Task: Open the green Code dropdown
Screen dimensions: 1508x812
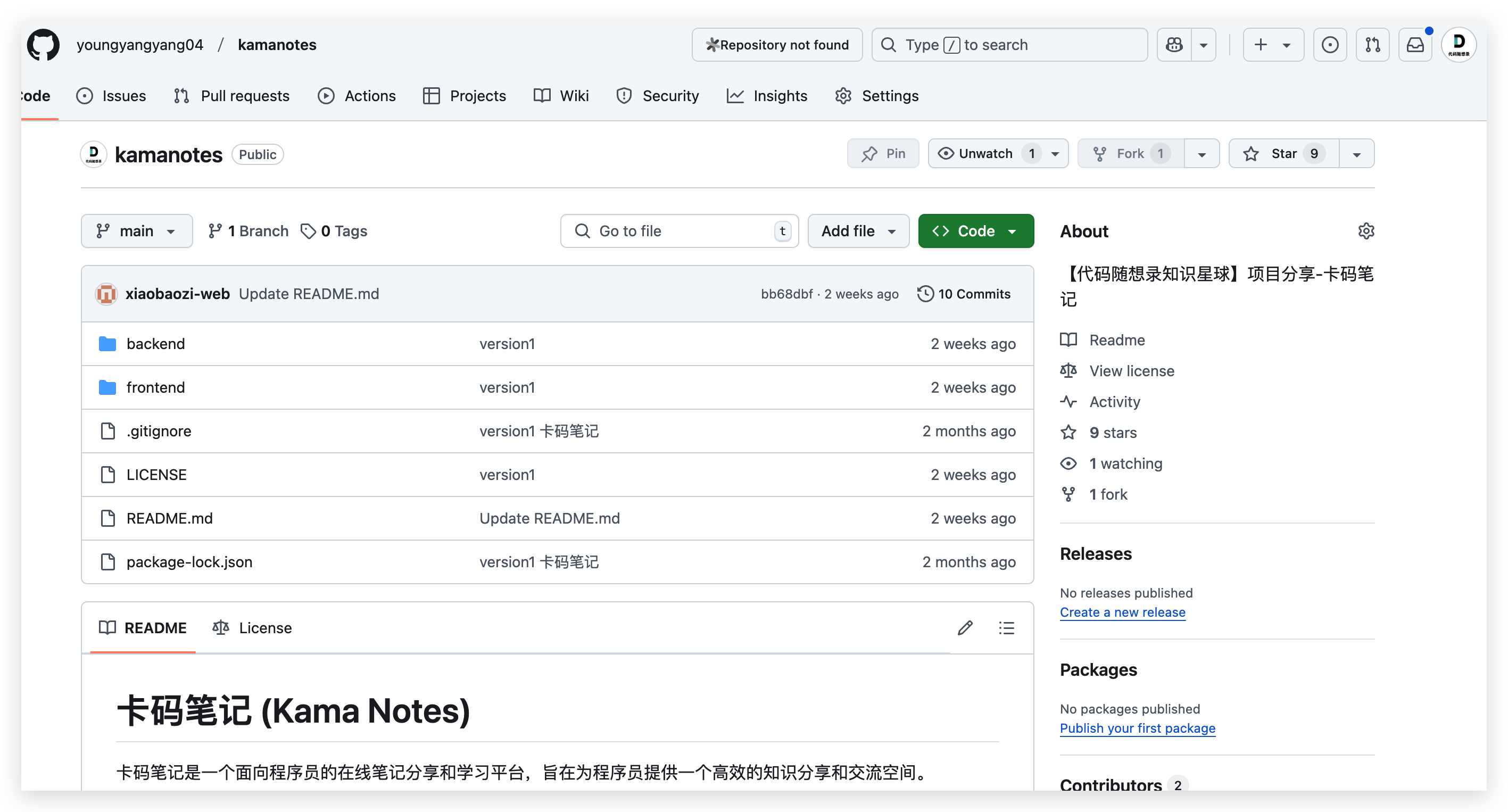Action: click(976, 230)
